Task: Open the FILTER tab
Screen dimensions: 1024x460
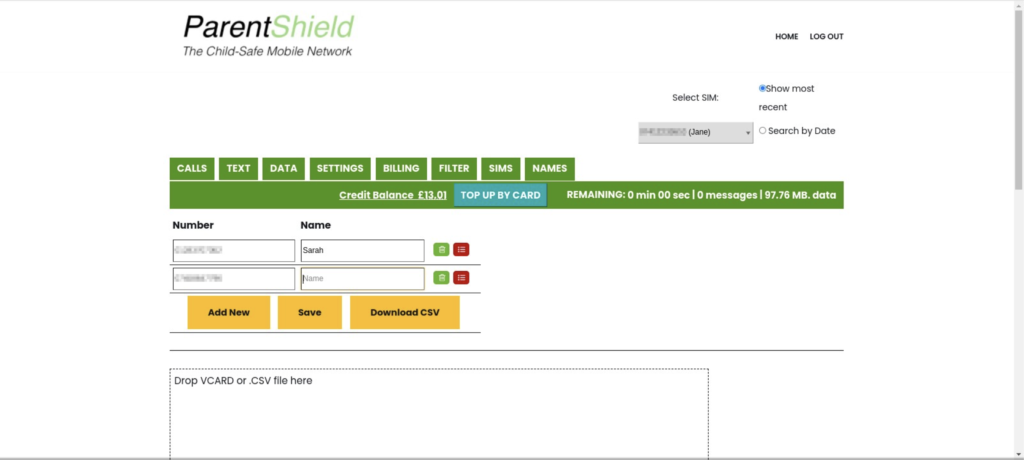Action: click(454, 169)
